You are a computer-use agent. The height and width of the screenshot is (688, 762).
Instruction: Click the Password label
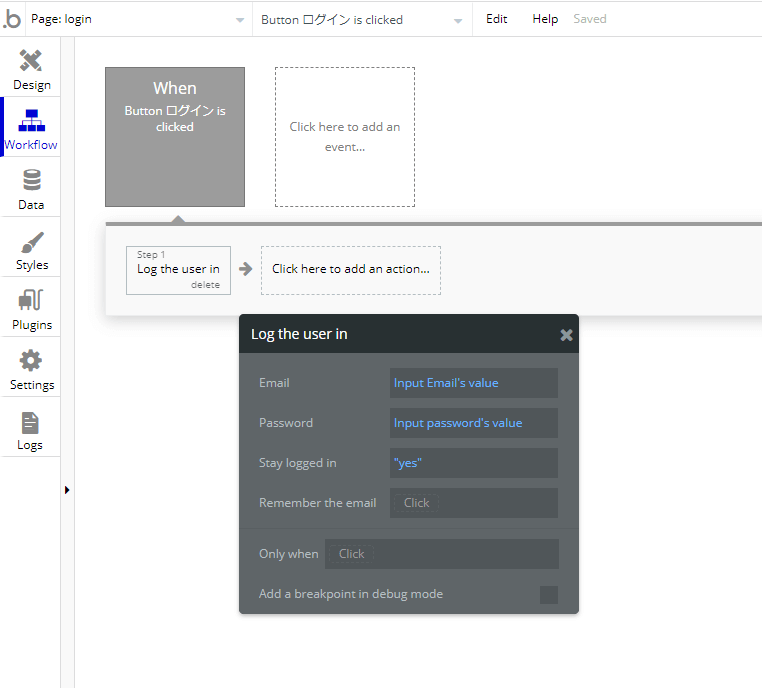tap(286, 423)
